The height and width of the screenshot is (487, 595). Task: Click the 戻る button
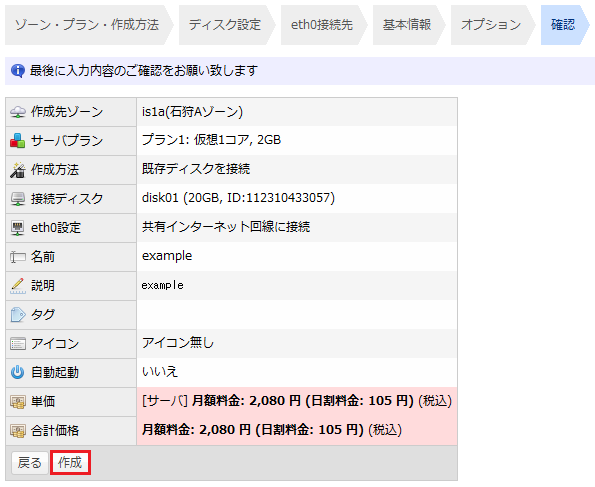point(30,463)
